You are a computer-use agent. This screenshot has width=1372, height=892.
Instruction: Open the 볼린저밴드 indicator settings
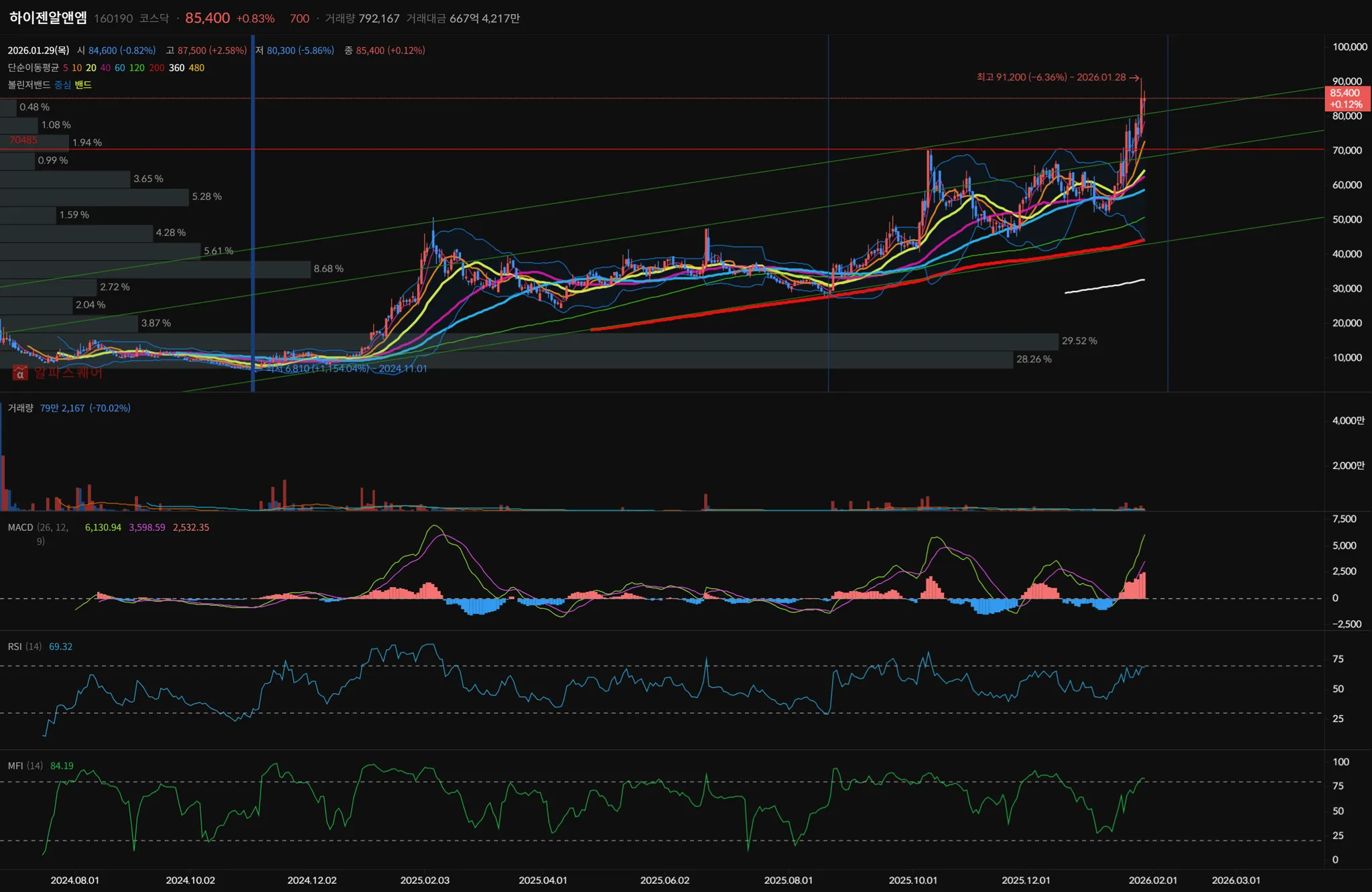[x=29, y=85]
